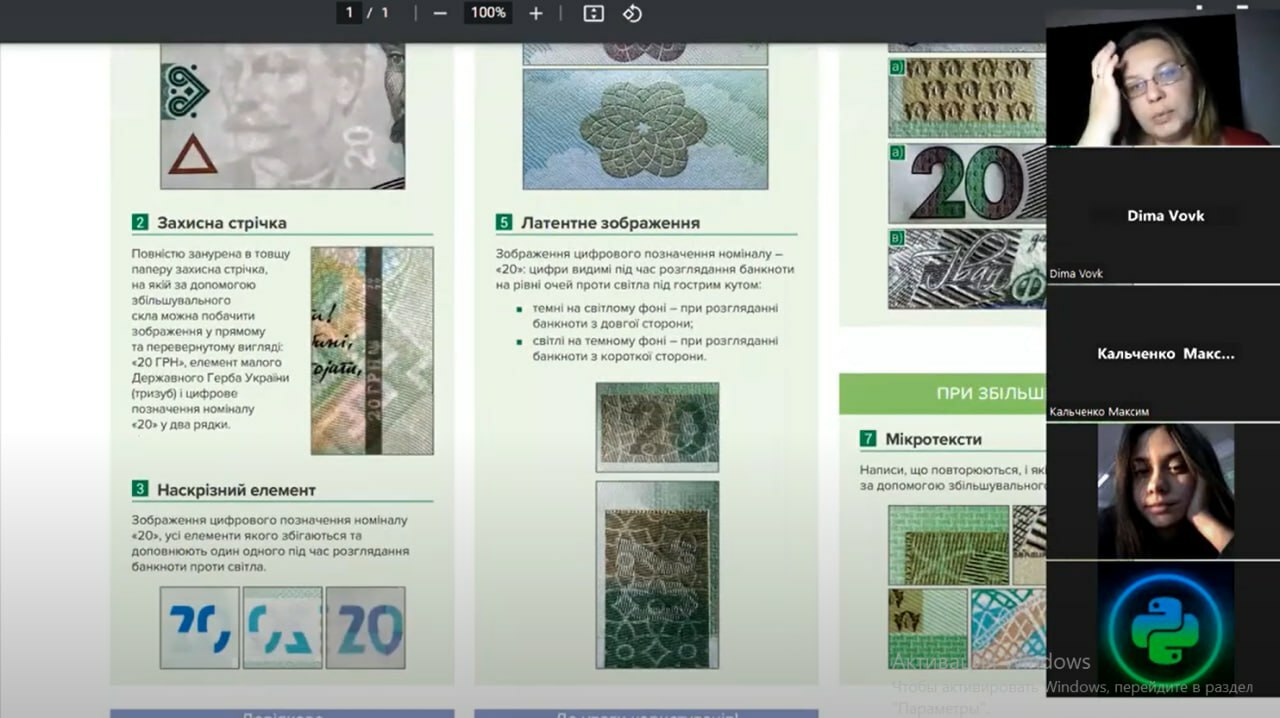Click the green flower rosette image

coord(645,129)
